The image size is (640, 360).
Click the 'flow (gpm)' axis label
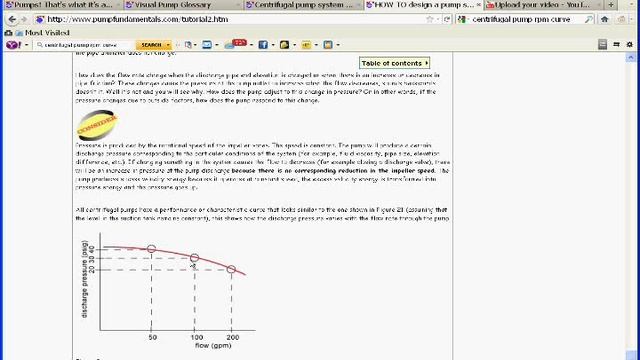click(213, 345)
